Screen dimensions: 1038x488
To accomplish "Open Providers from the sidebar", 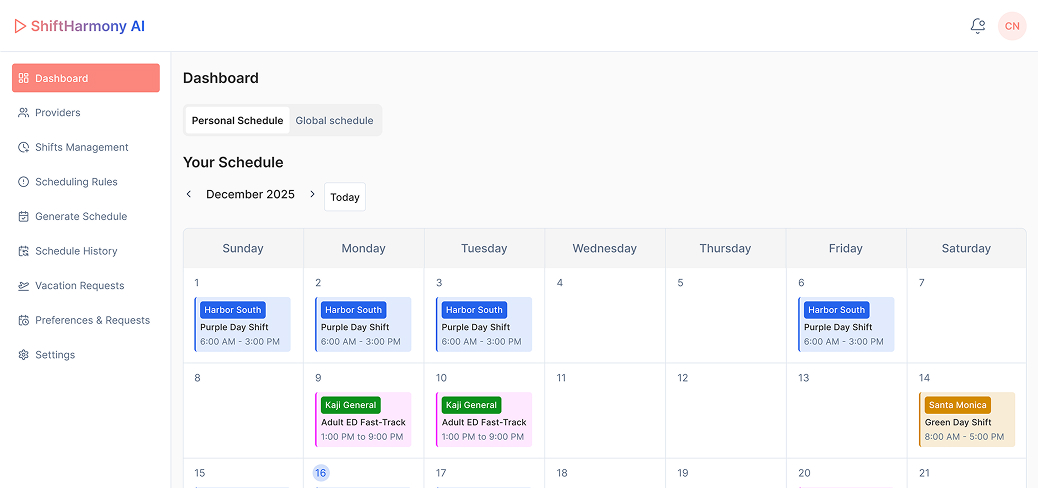I will (x=57, y=113).
